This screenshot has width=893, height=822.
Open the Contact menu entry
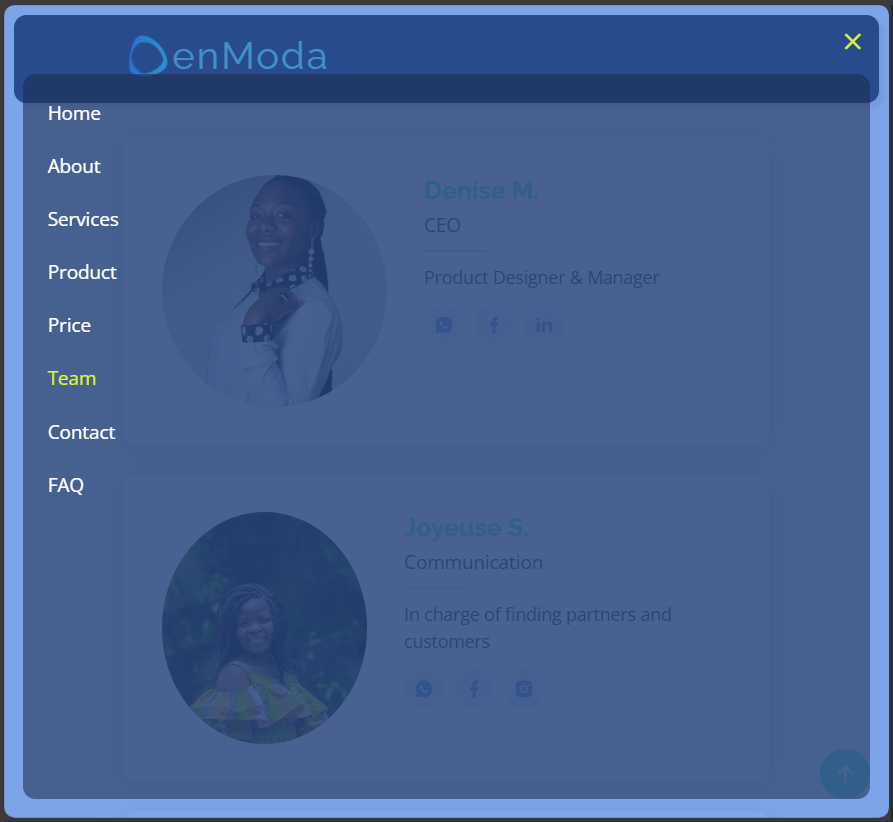(x=81, y=432)
